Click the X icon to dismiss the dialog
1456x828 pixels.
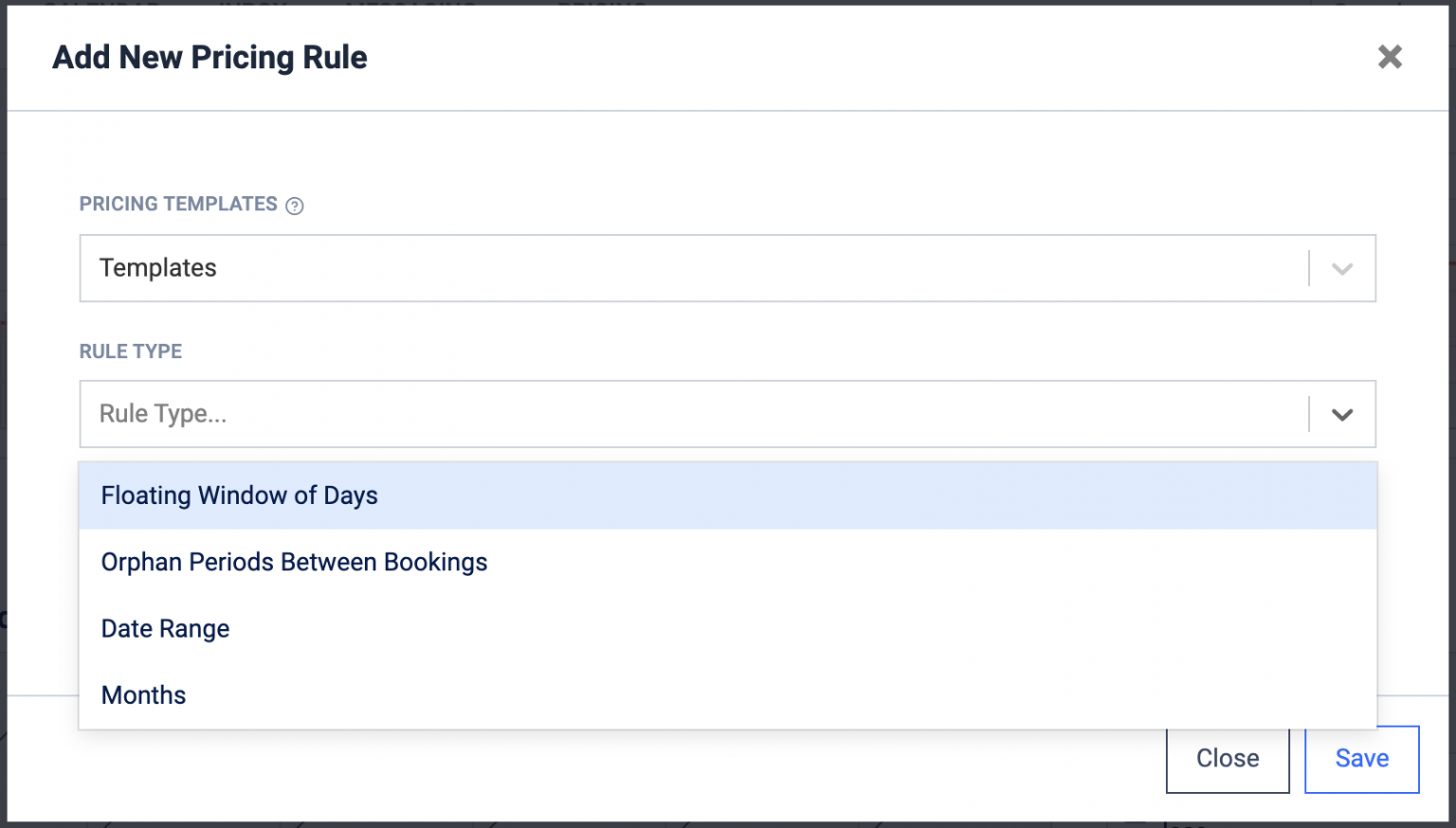click(x=1390, y=57)
